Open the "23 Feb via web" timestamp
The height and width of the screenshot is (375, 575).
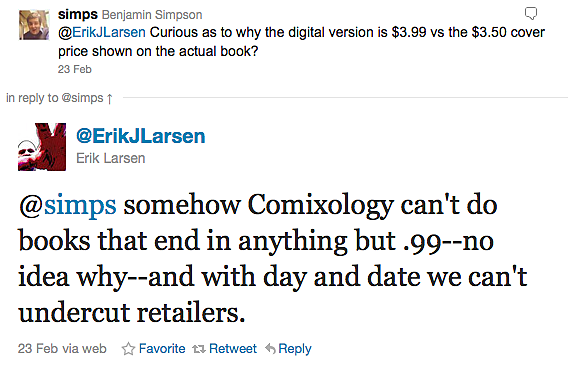click(62, 348)
